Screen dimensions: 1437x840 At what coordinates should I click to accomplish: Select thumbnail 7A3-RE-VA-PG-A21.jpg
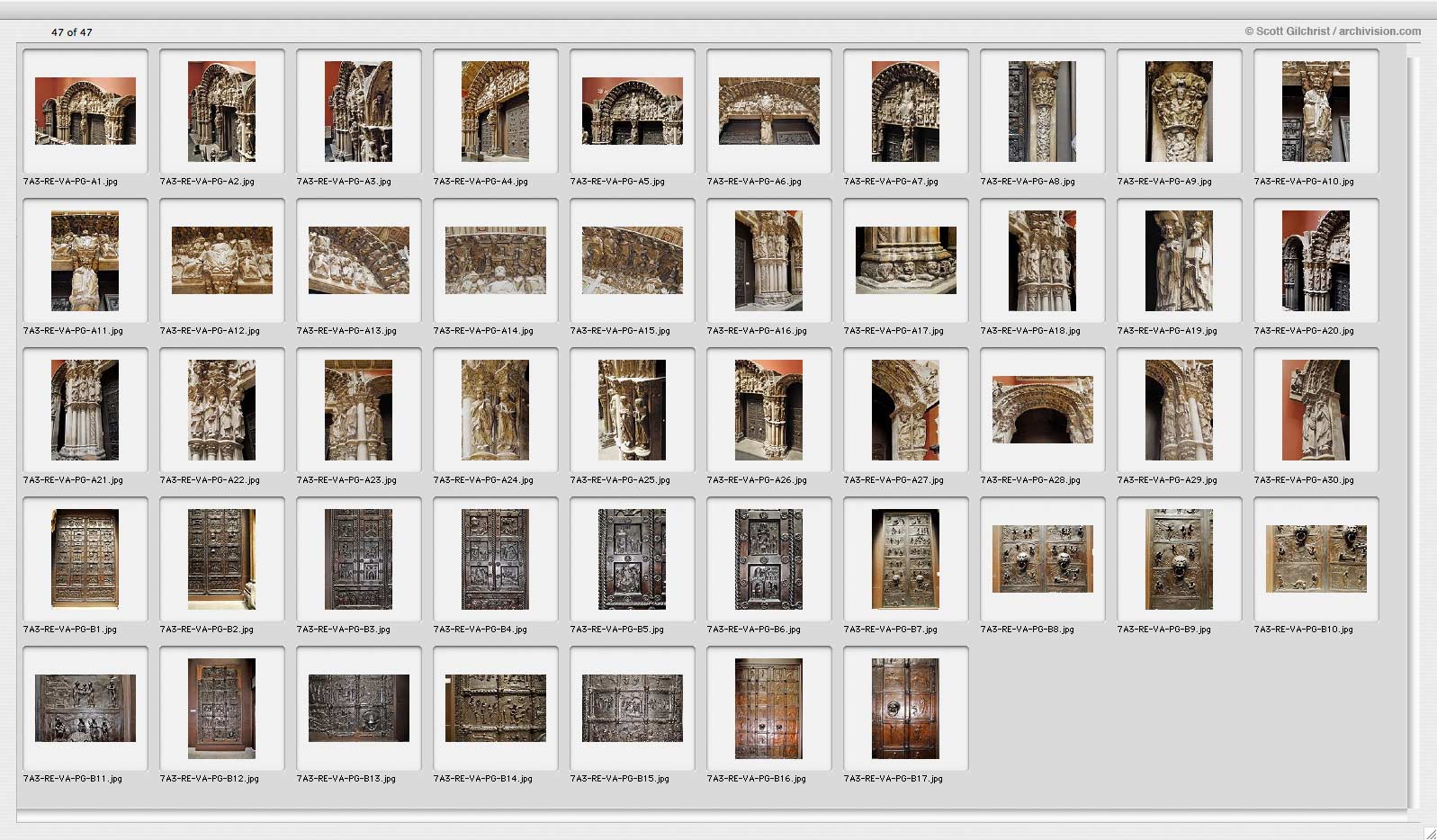coord(85,409)
